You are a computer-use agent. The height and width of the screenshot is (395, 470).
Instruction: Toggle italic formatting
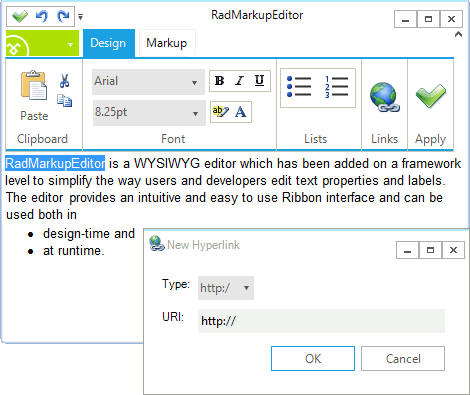coord(239,81)
